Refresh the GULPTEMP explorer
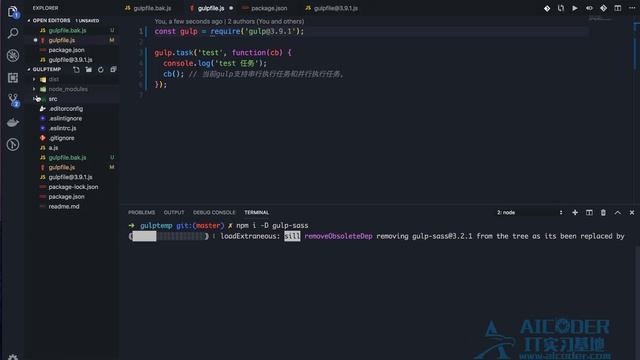Viewport: 640px width, 360px height. (x=101, y=69)
